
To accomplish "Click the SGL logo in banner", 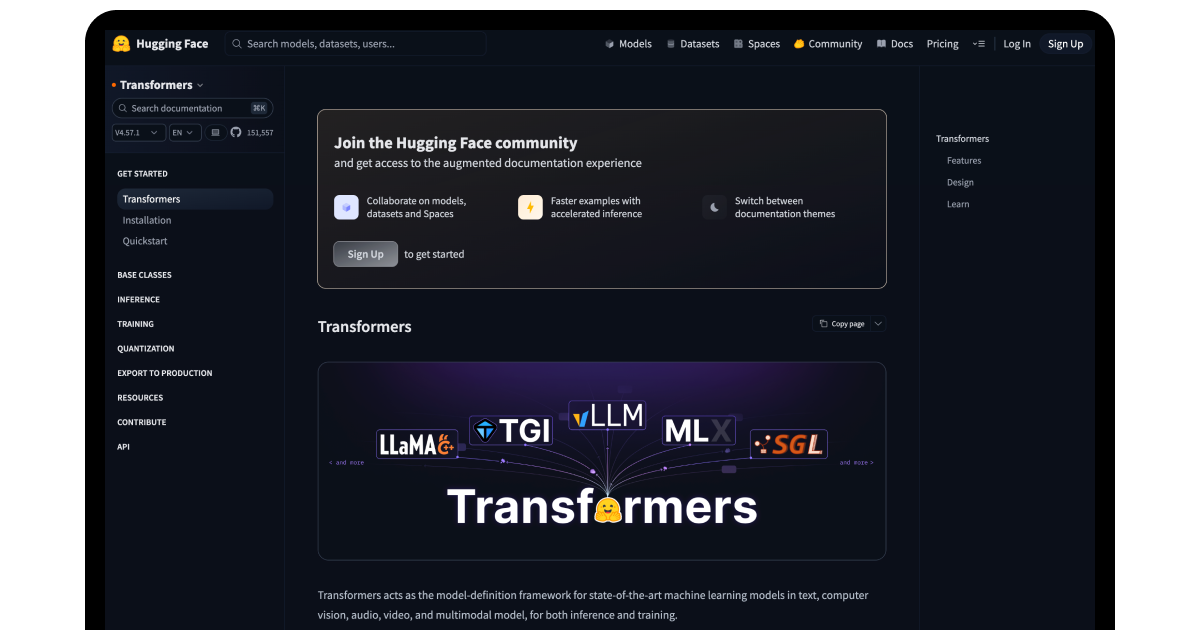I will point(789,444).
